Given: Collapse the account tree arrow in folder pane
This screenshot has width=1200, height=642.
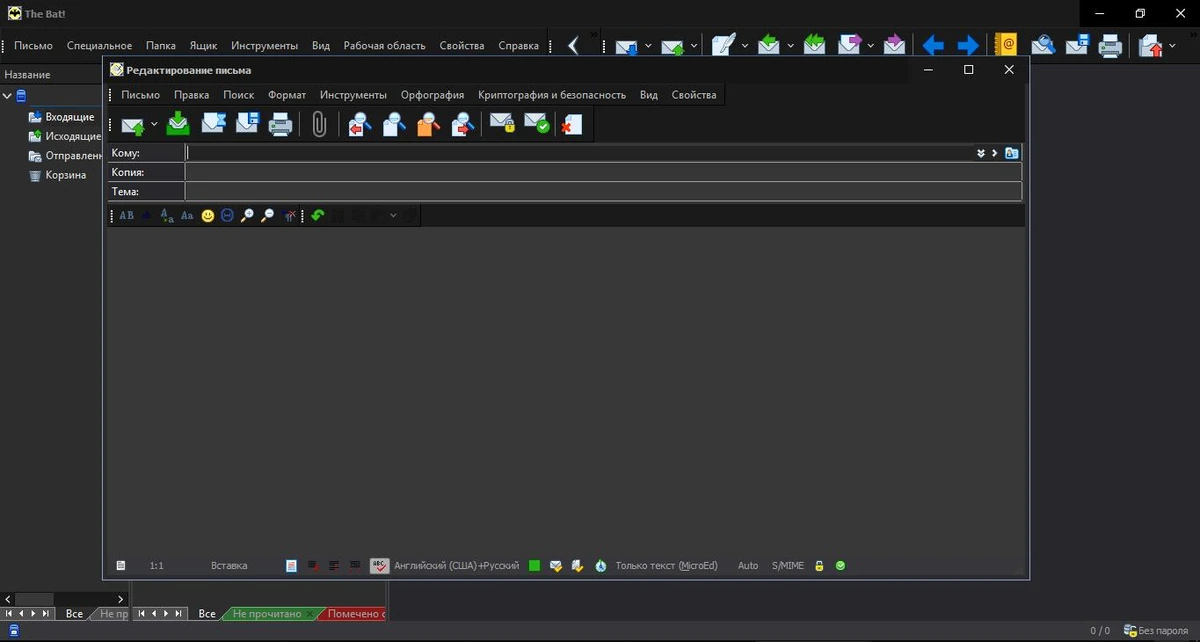Looking at the screenshot, I should pyautogui.click(x=7, y=96).
